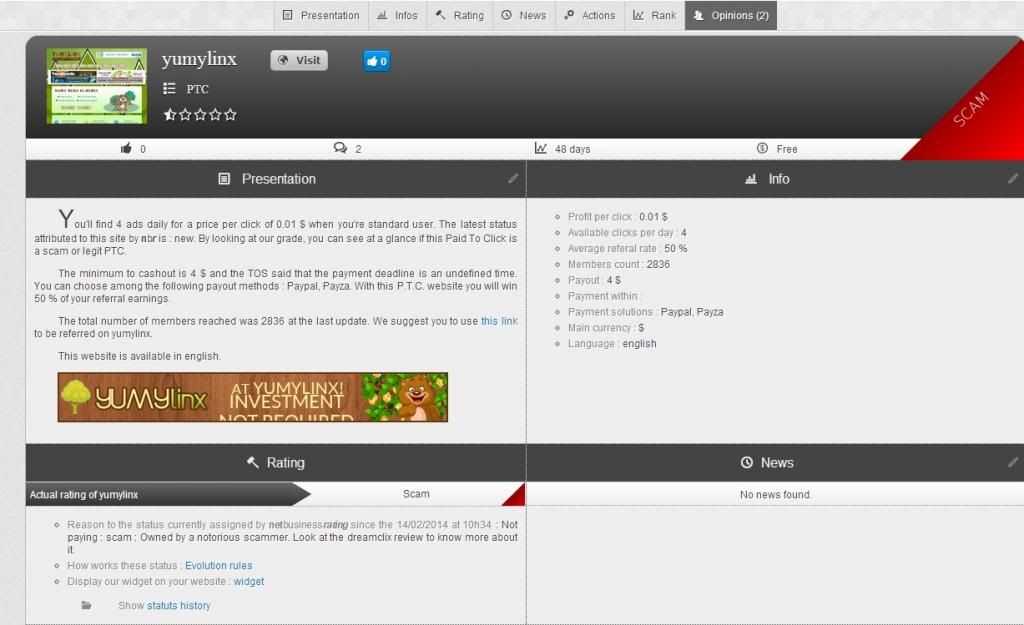This screenshot has width=1024, height=625.
Task: Click 'Payment solutions : Paypal, Payza' row
Action: 645,312
